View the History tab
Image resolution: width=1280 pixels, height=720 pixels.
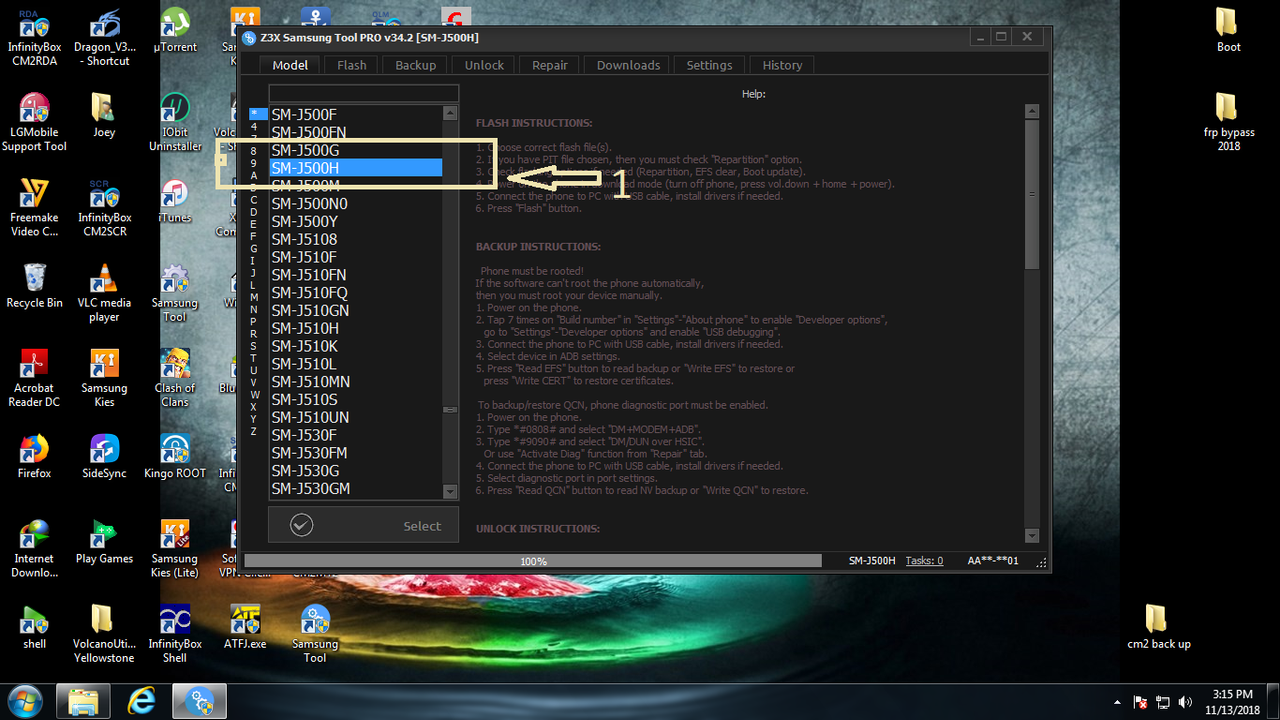(782, 65)
